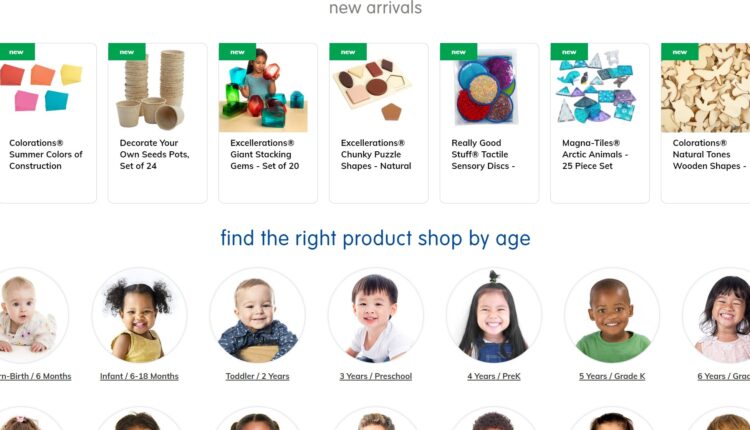
Task: Go to the Toddler / 2 Years link
Action: [x=257, y=376]
